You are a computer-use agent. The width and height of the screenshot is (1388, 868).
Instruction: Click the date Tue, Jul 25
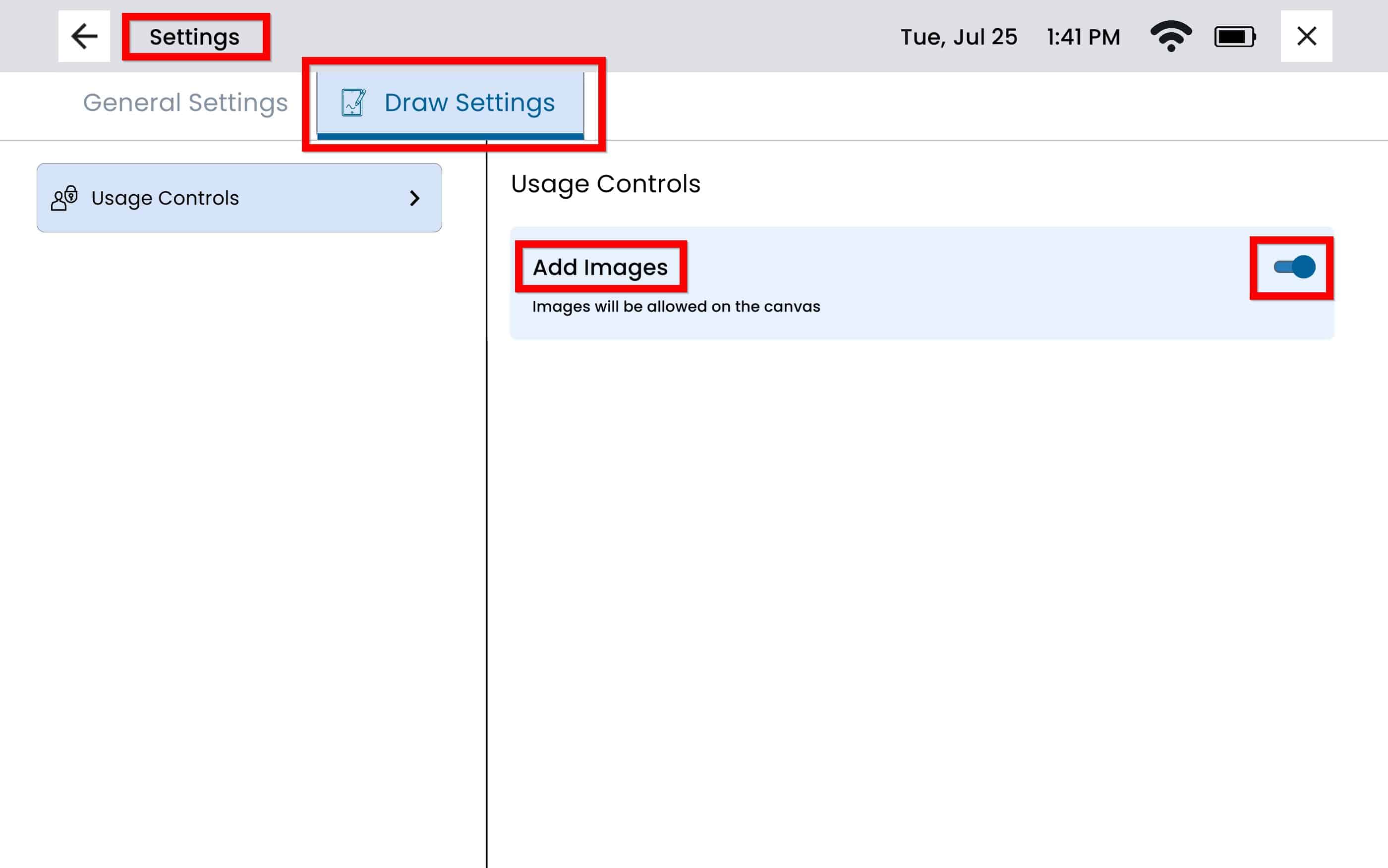click(958, 37)
